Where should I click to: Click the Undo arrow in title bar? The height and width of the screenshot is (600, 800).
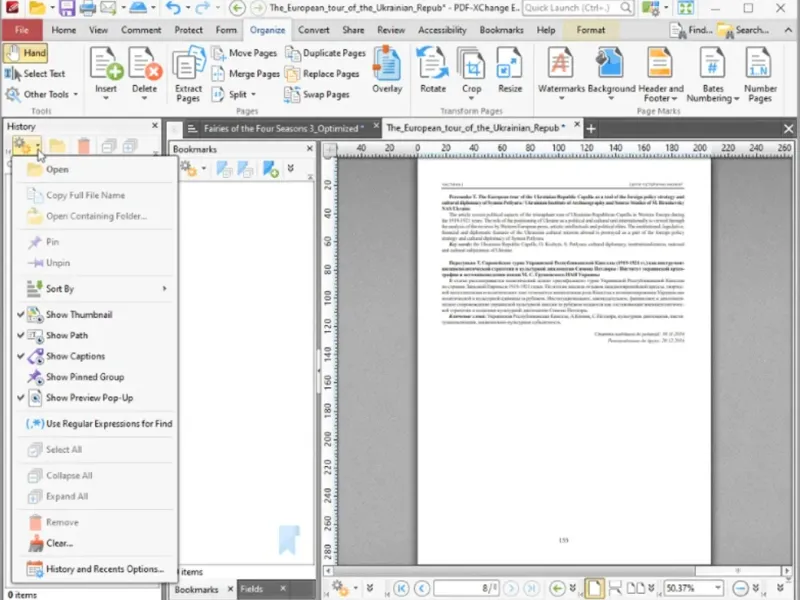pyautogui.click(x=173, y=8)
